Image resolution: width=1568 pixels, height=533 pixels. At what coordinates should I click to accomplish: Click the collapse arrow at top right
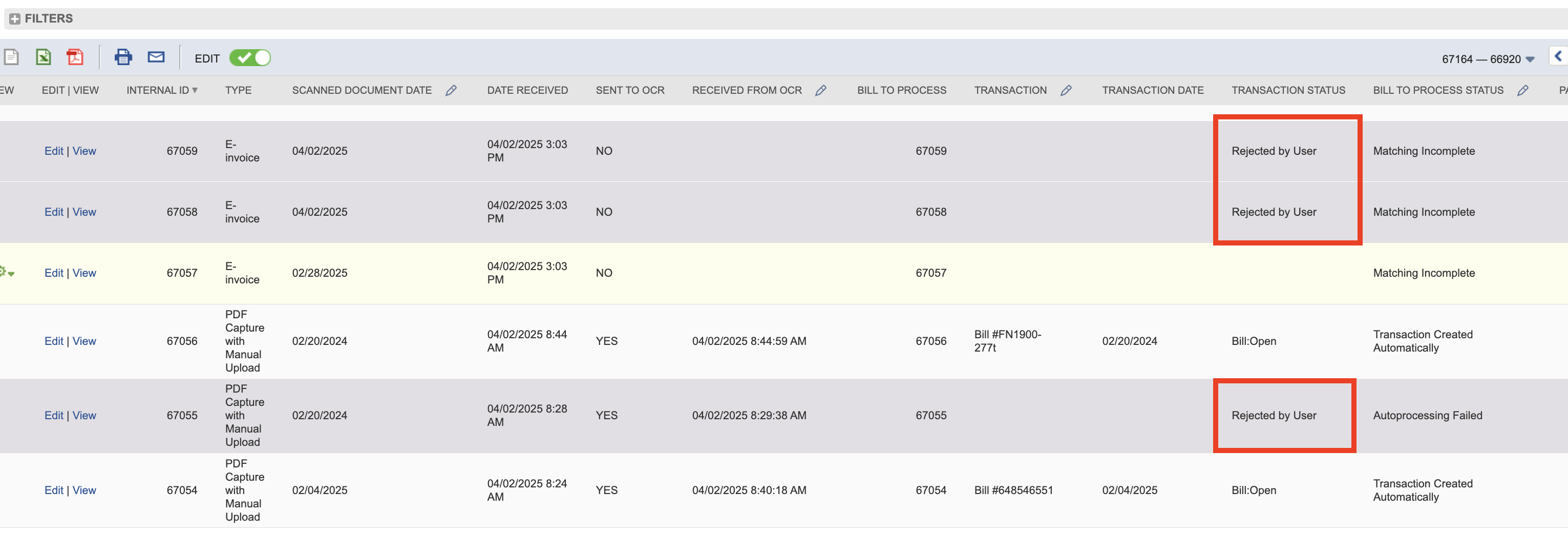[1558, 56]
